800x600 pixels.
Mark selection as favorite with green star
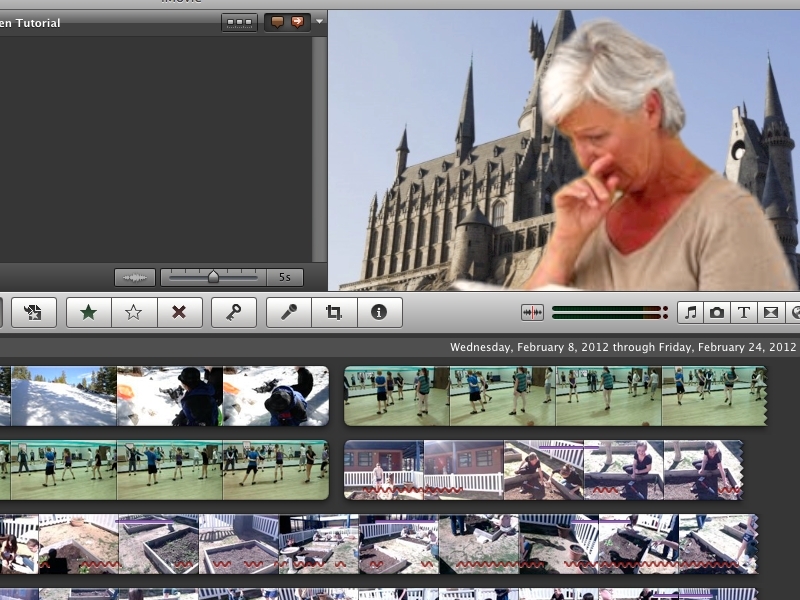89,312
